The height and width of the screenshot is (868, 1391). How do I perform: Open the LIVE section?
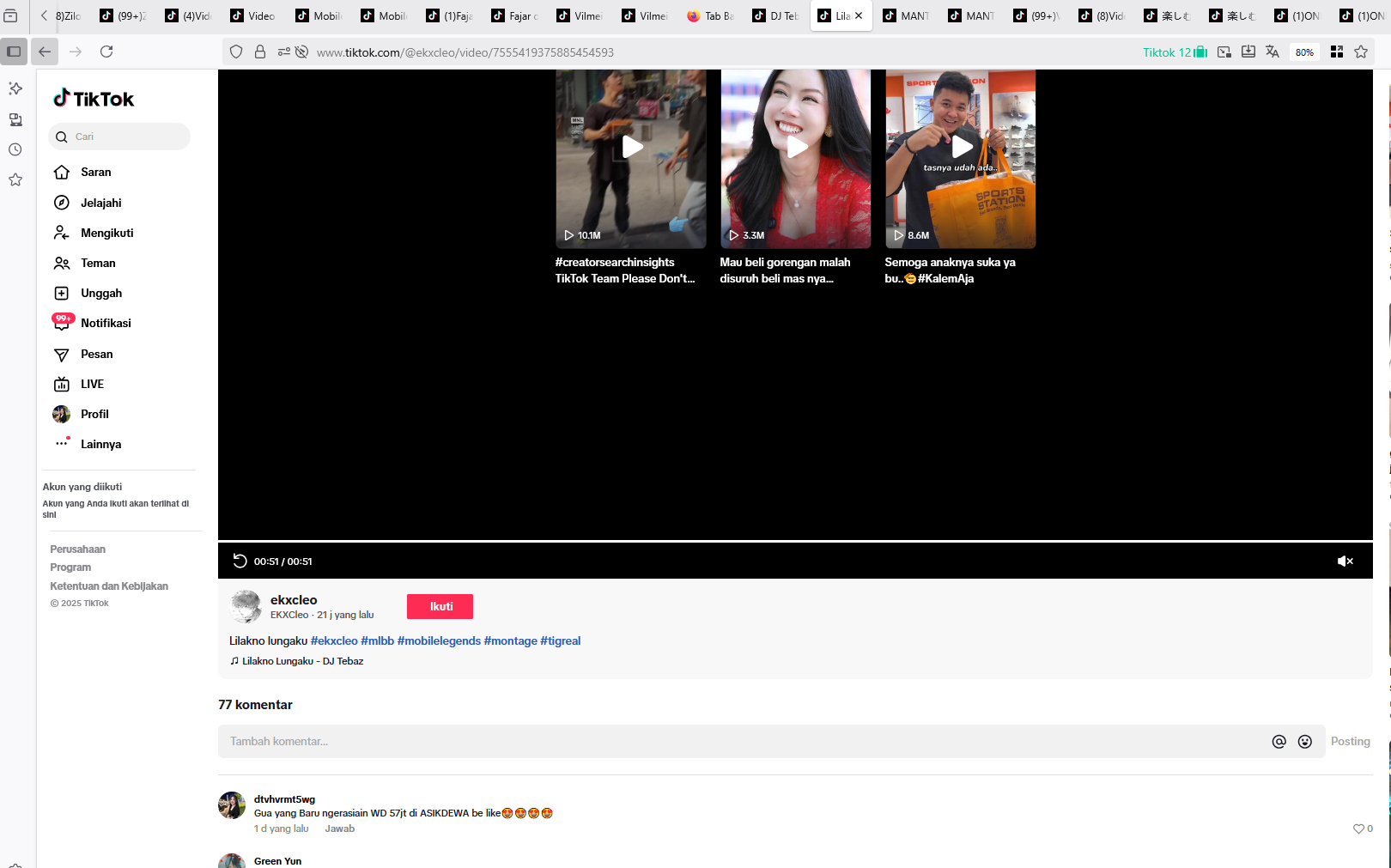pos(92,384)
